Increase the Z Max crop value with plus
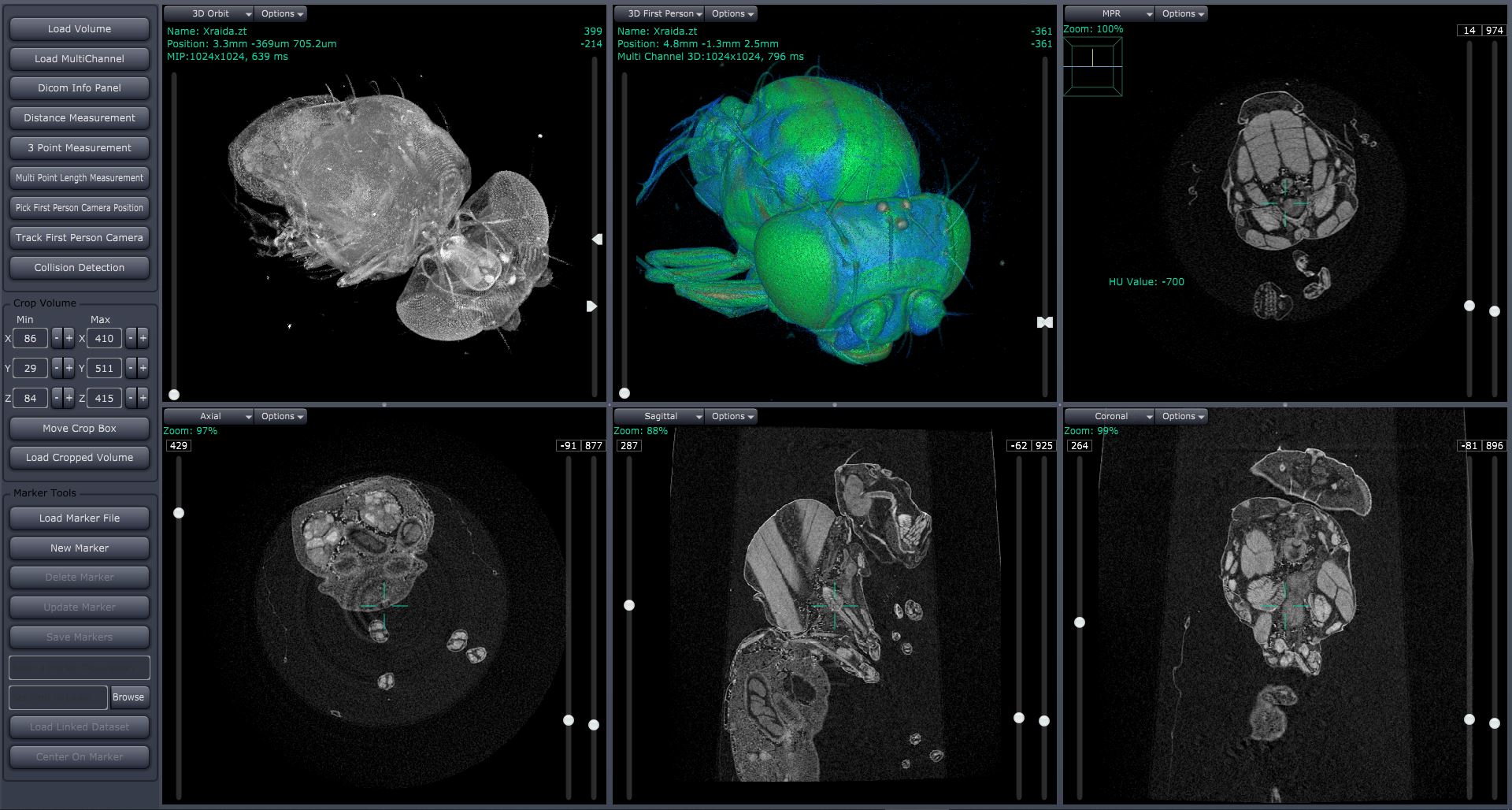 [x=143, y=398]
